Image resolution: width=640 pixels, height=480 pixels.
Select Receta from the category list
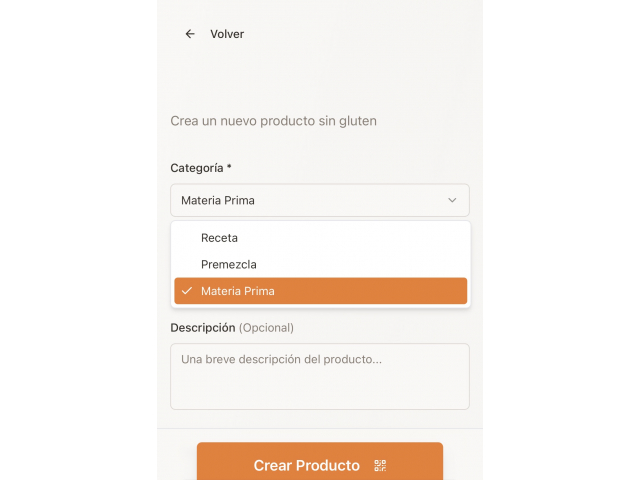click(x=219, y=238)
